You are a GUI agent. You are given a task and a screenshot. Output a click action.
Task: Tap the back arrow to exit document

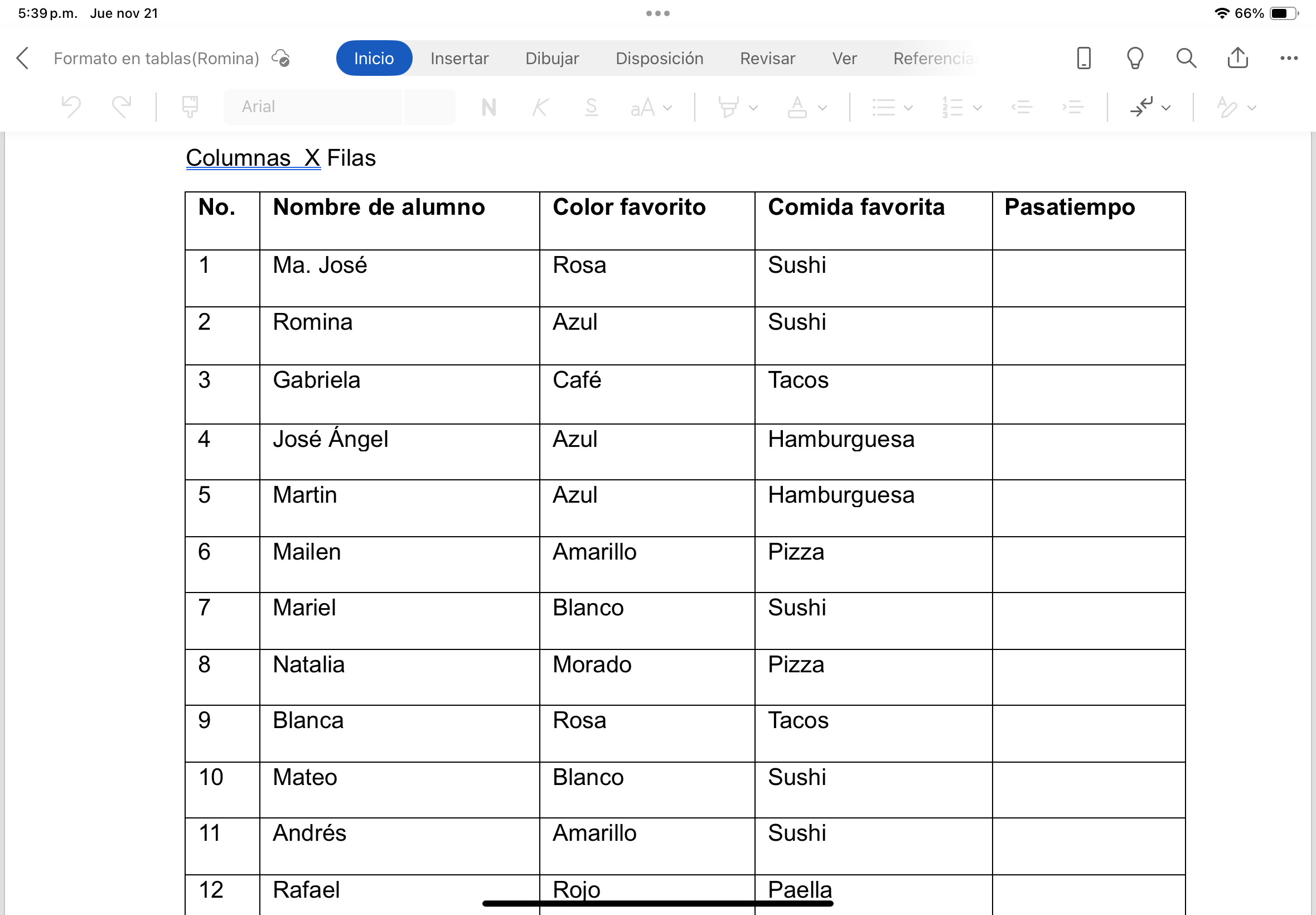click(x=23, y=58)
